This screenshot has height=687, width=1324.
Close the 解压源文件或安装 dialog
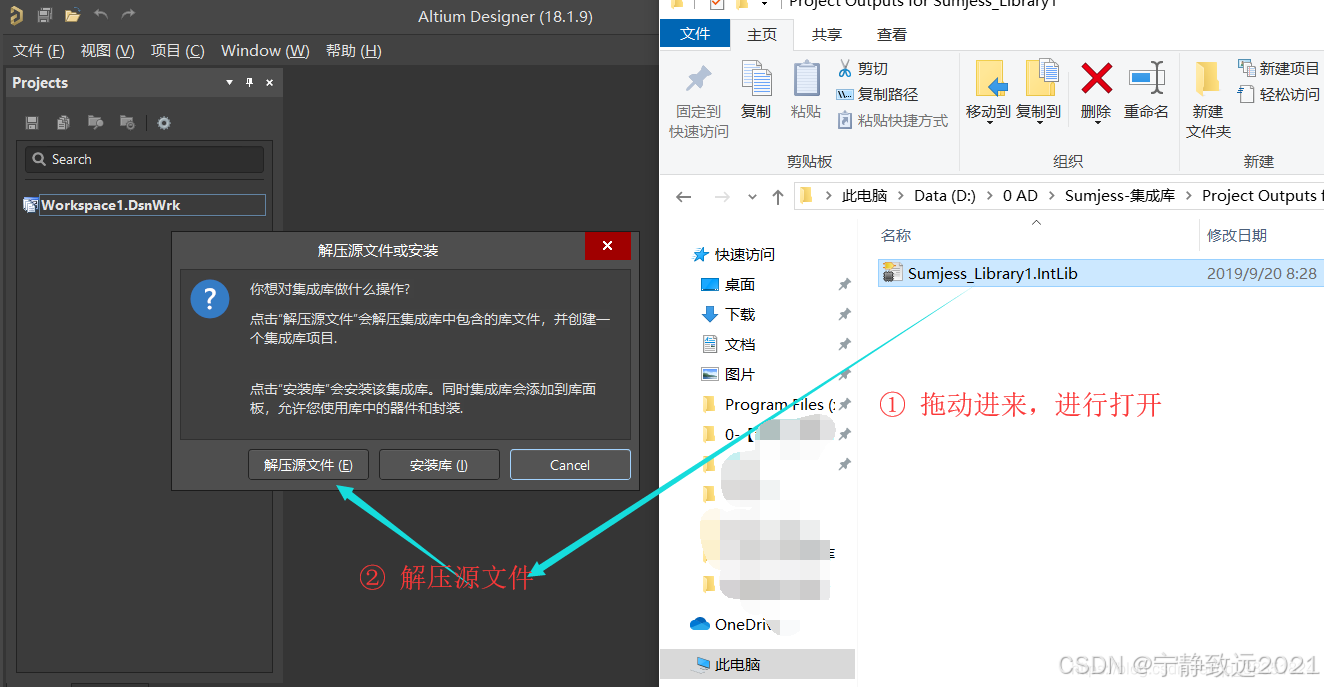[607, 247]
